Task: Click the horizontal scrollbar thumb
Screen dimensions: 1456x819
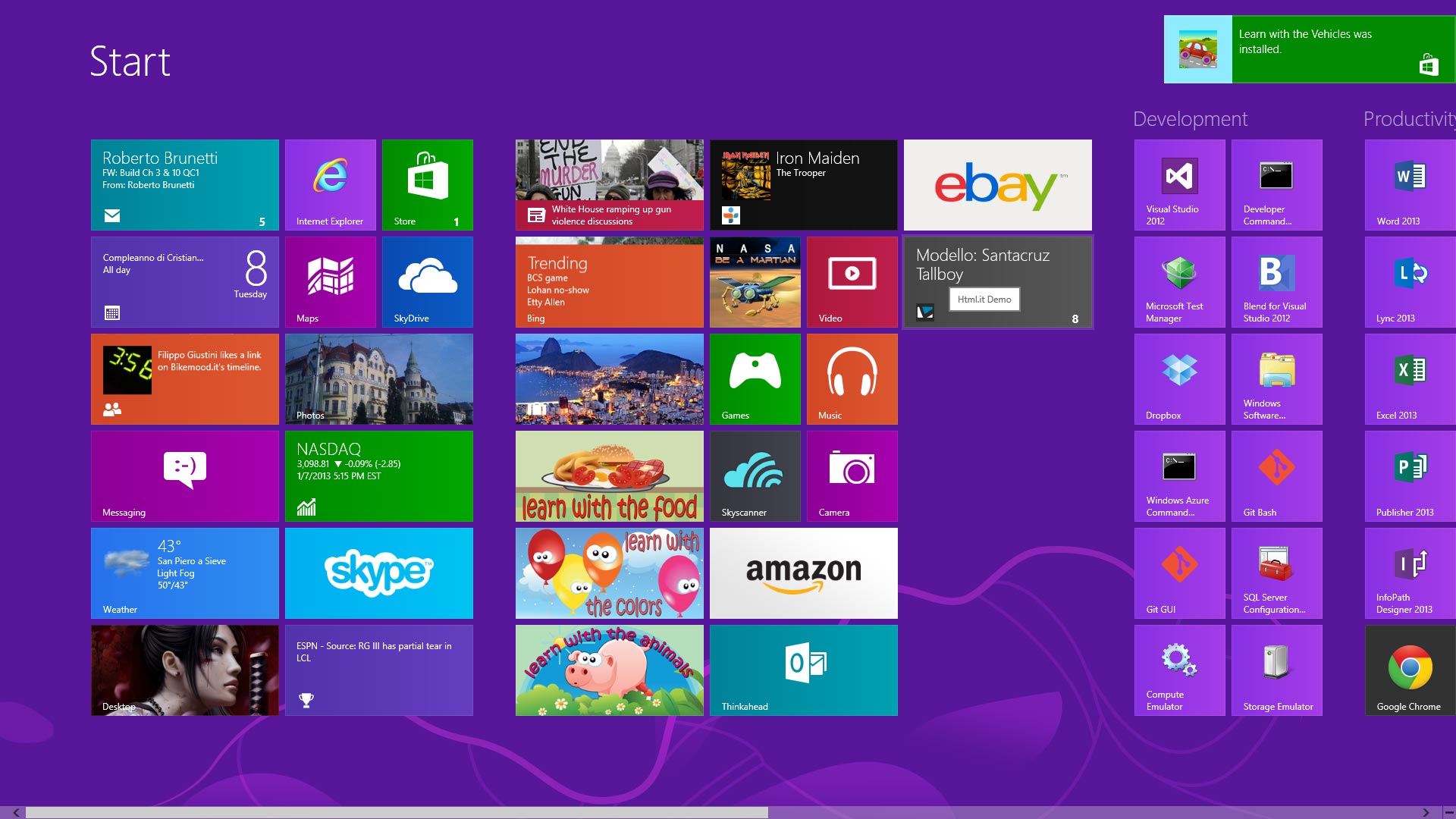Action: pyautogui.click(x=397, y=812)
